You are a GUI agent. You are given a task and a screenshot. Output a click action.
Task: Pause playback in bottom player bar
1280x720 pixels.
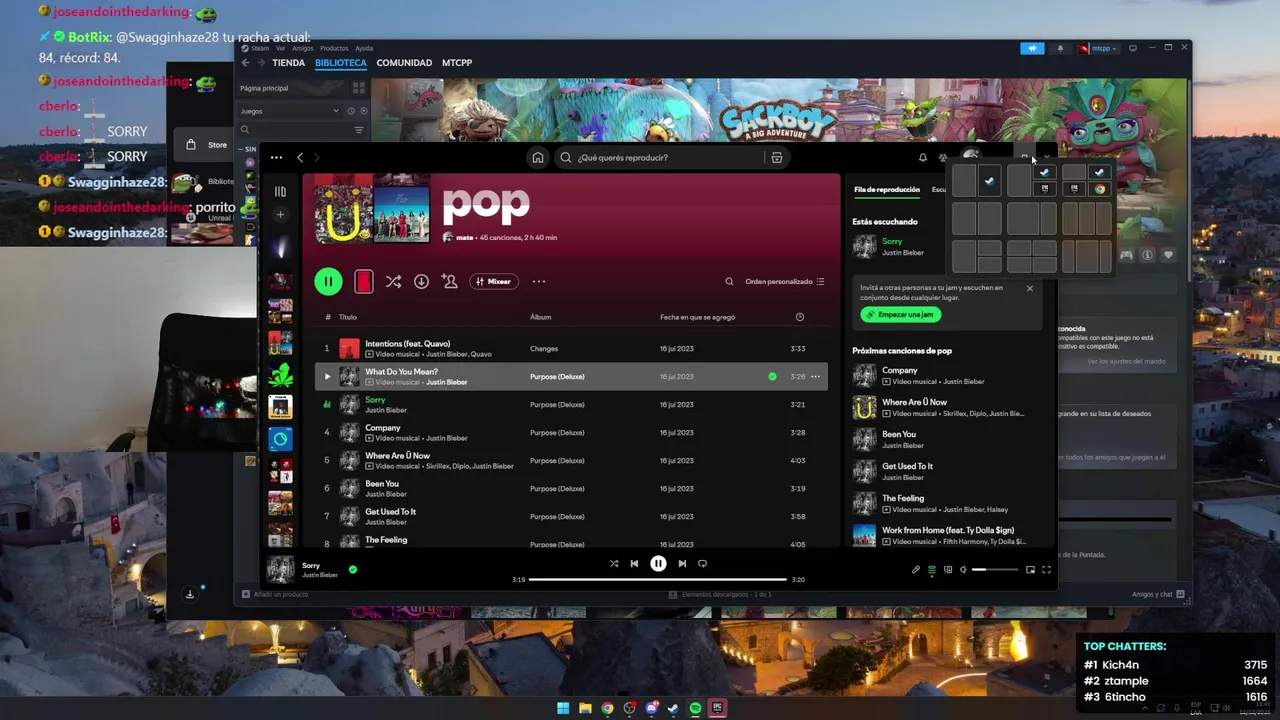coord(658,563)
